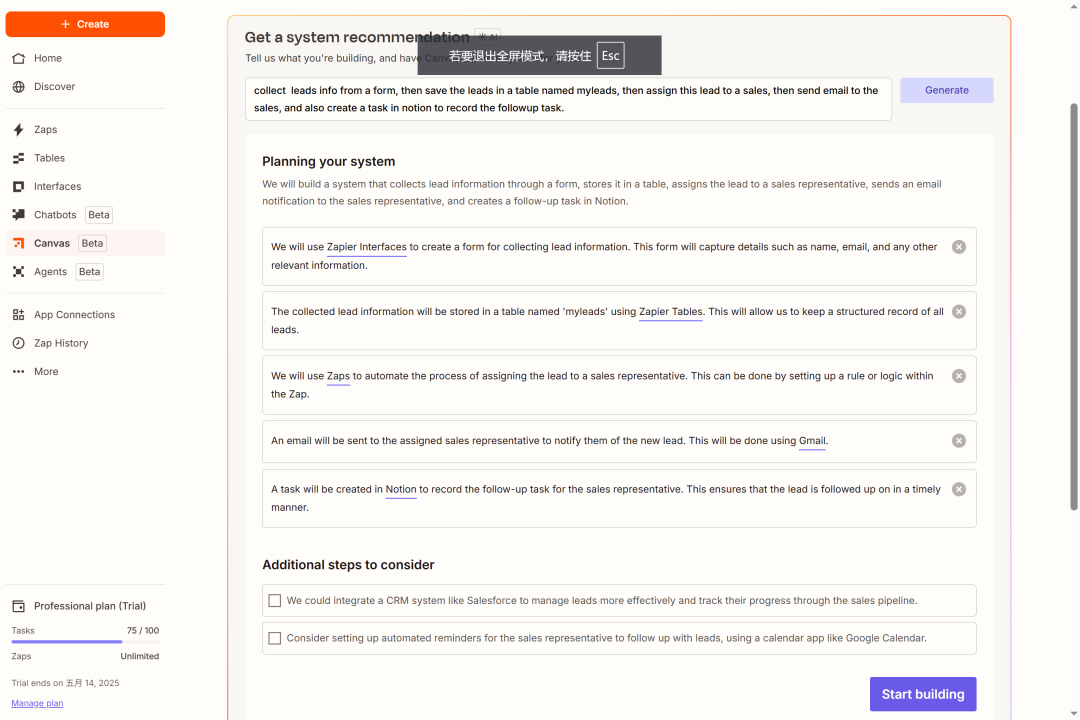Open the underlined Notion link
The width and height of the screenshot is (1080, 720).
tap(401, 489)
